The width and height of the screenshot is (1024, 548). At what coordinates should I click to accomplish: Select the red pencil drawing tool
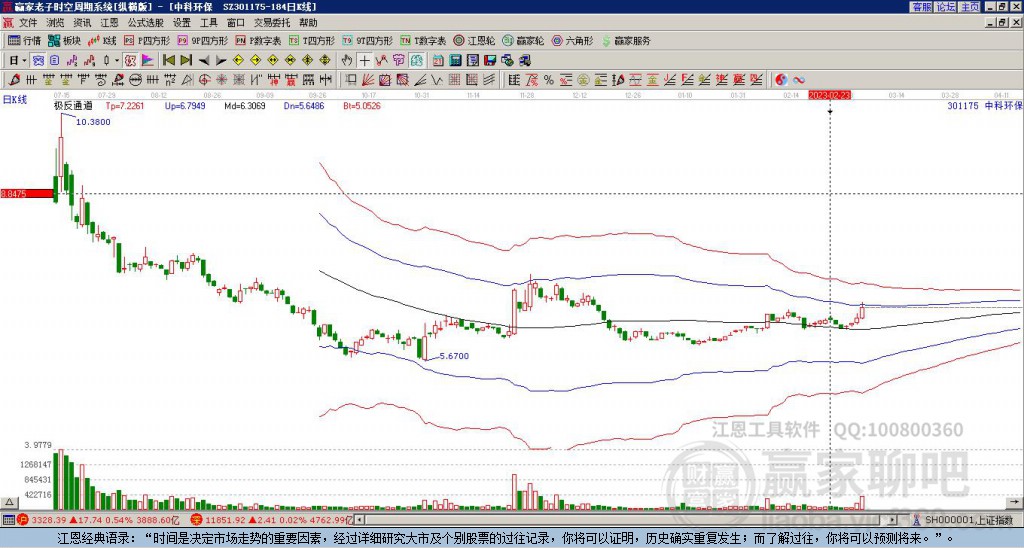(13, 80)
